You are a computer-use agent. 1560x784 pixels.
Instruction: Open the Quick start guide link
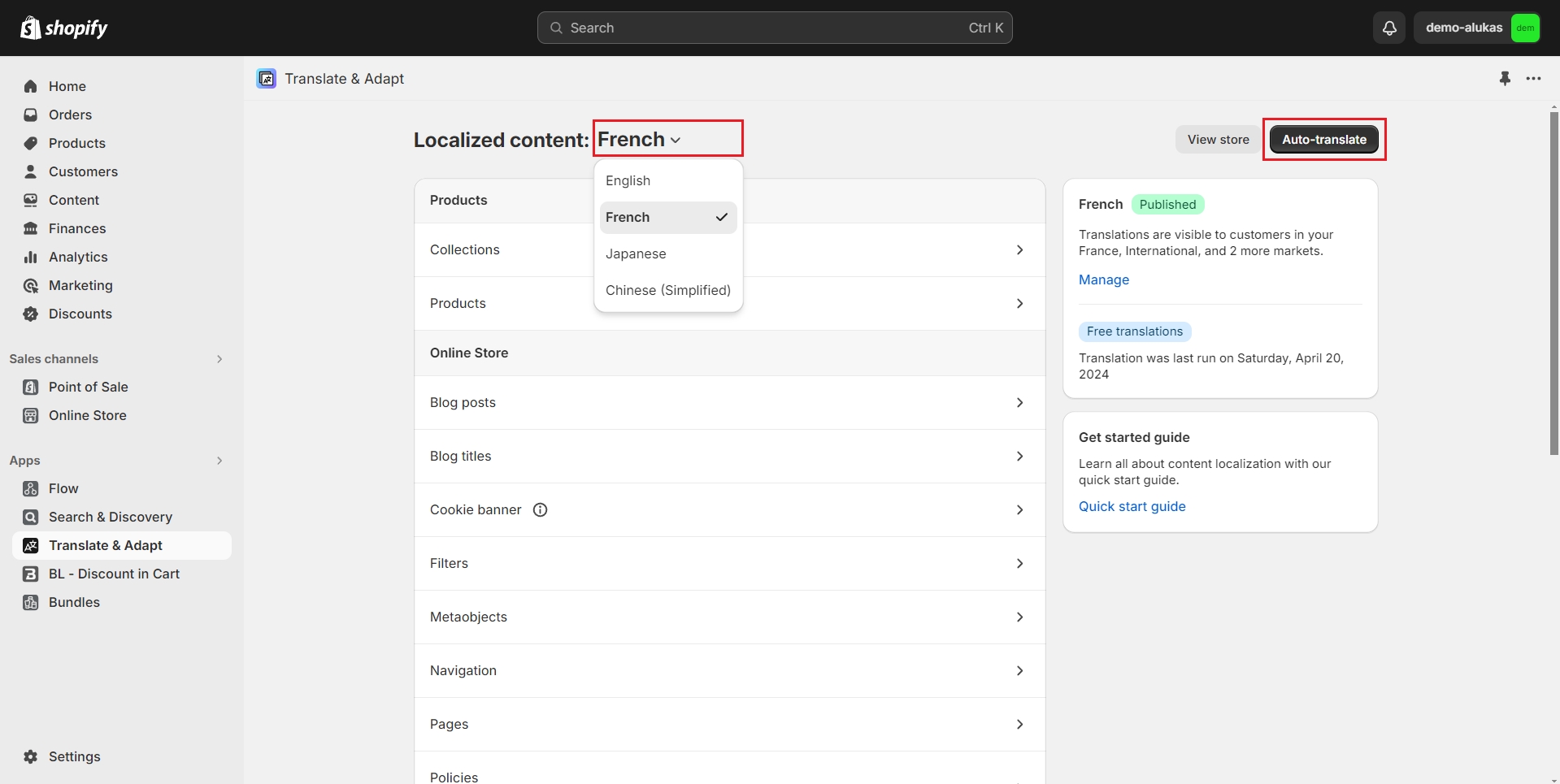1132,506
